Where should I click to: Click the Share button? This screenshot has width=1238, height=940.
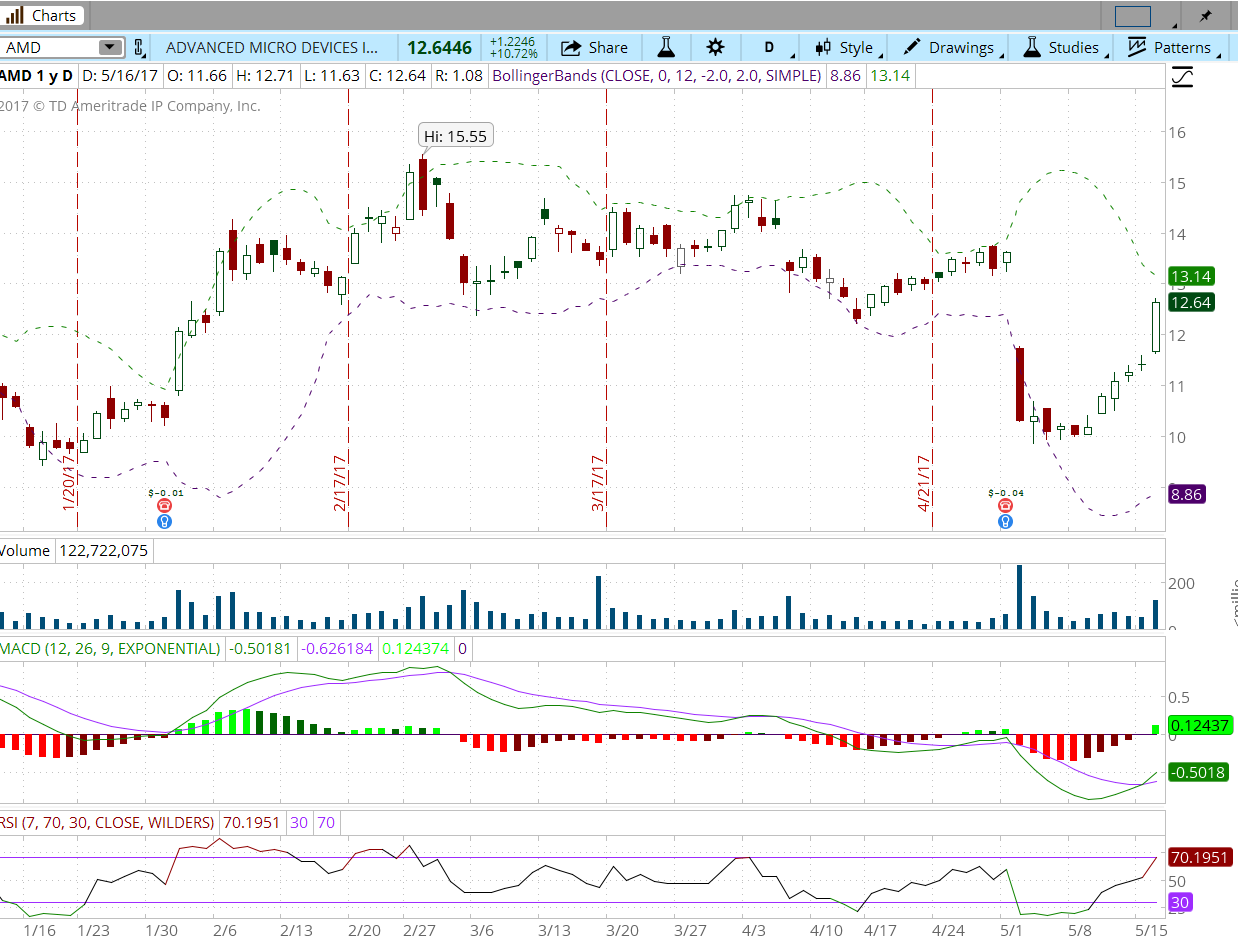pos(594,47)
